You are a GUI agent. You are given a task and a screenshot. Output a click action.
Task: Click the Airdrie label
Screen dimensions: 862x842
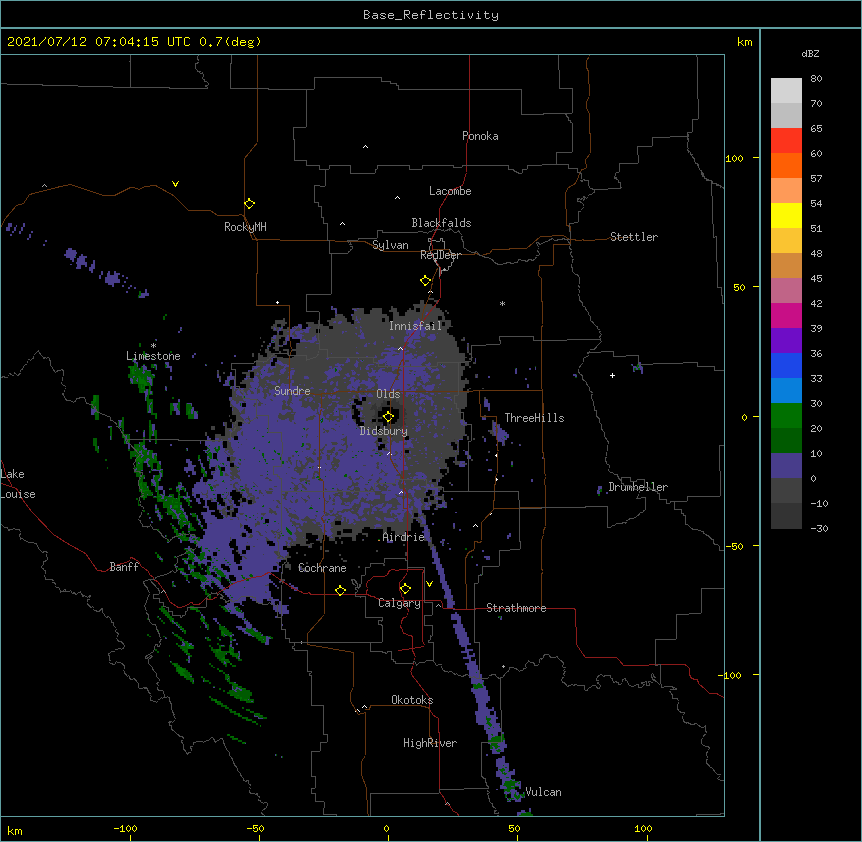[404, 537]
